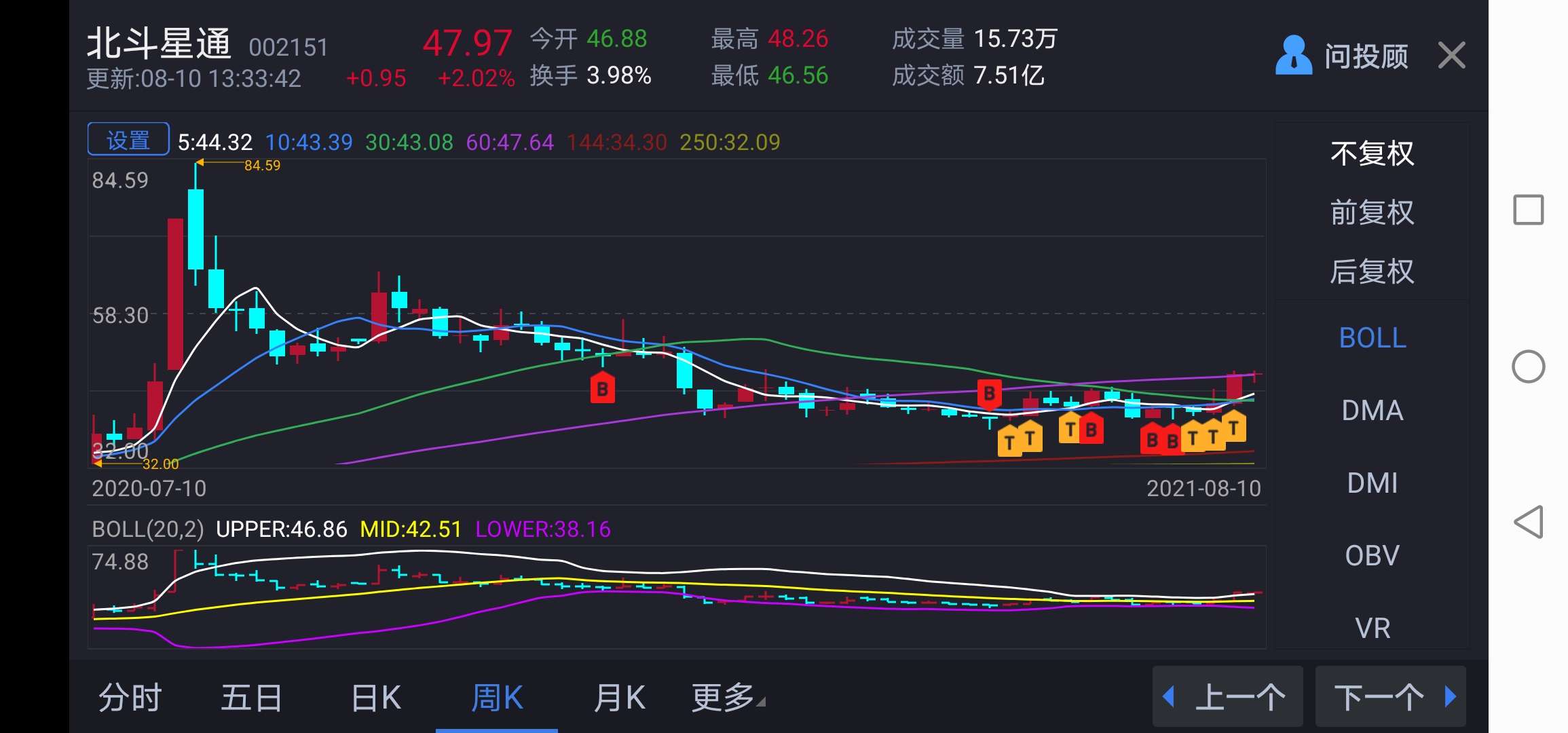This screenshot has height=733, width=1568.
Task: Open the 设置 settings button
Action: [128, 140]
